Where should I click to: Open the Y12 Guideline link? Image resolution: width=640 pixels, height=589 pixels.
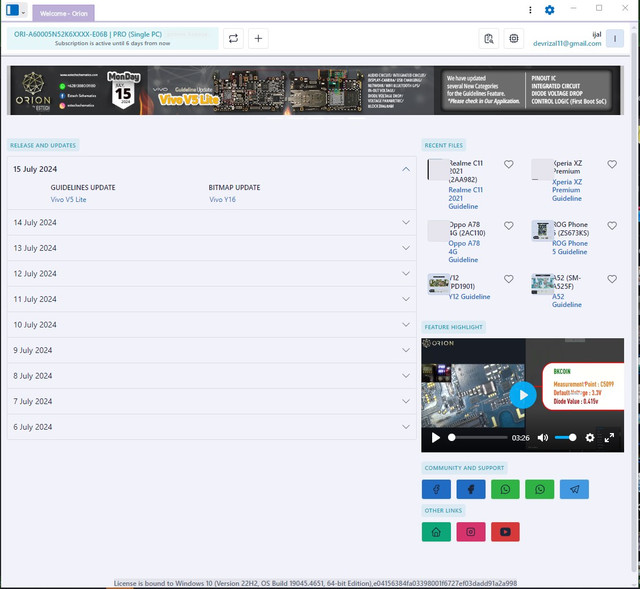pyautogui.click(x=469, y=297)
